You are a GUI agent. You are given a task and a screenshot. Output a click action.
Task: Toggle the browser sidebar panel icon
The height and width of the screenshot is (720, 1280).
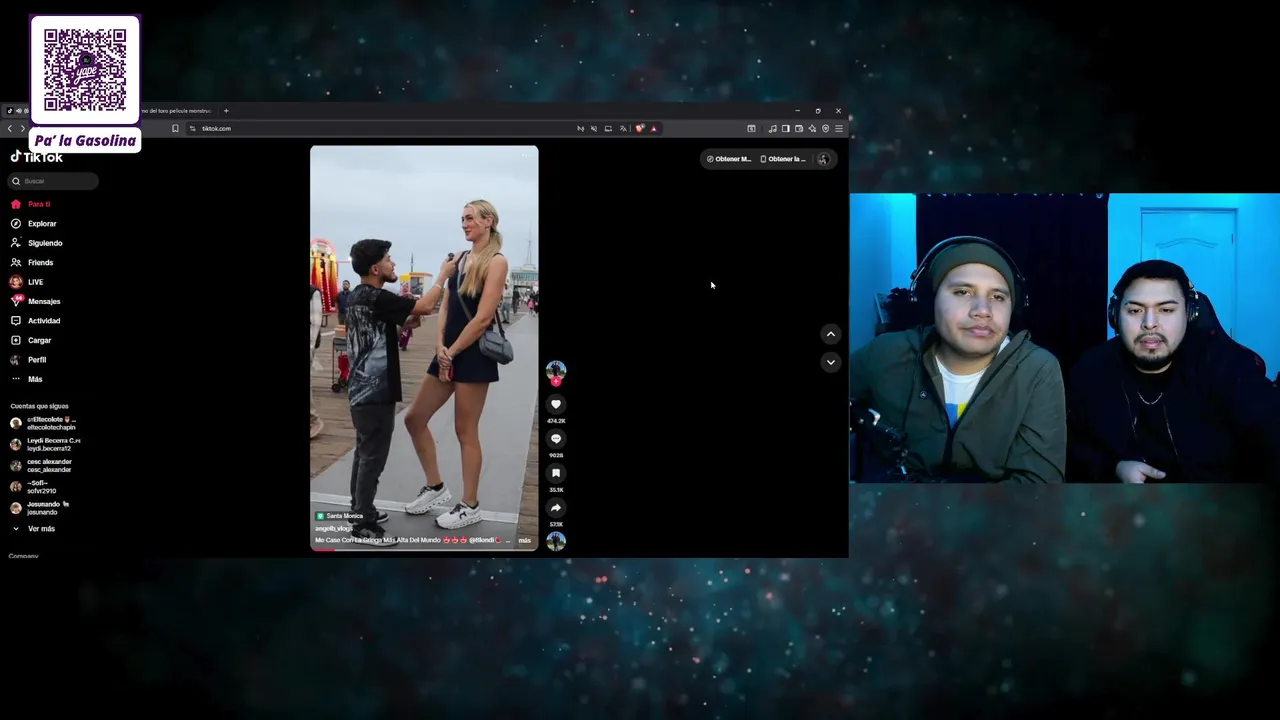pos(785,128)
